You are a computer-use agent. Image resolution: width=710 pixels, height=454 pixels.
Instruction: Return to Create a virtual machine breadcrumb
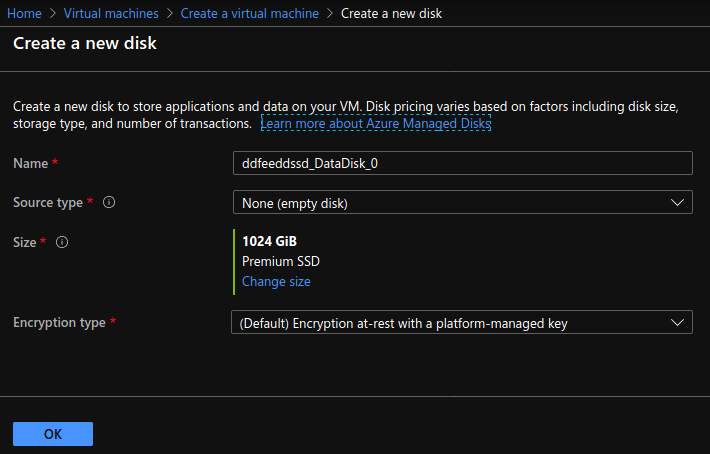click(x=250, y=14)
